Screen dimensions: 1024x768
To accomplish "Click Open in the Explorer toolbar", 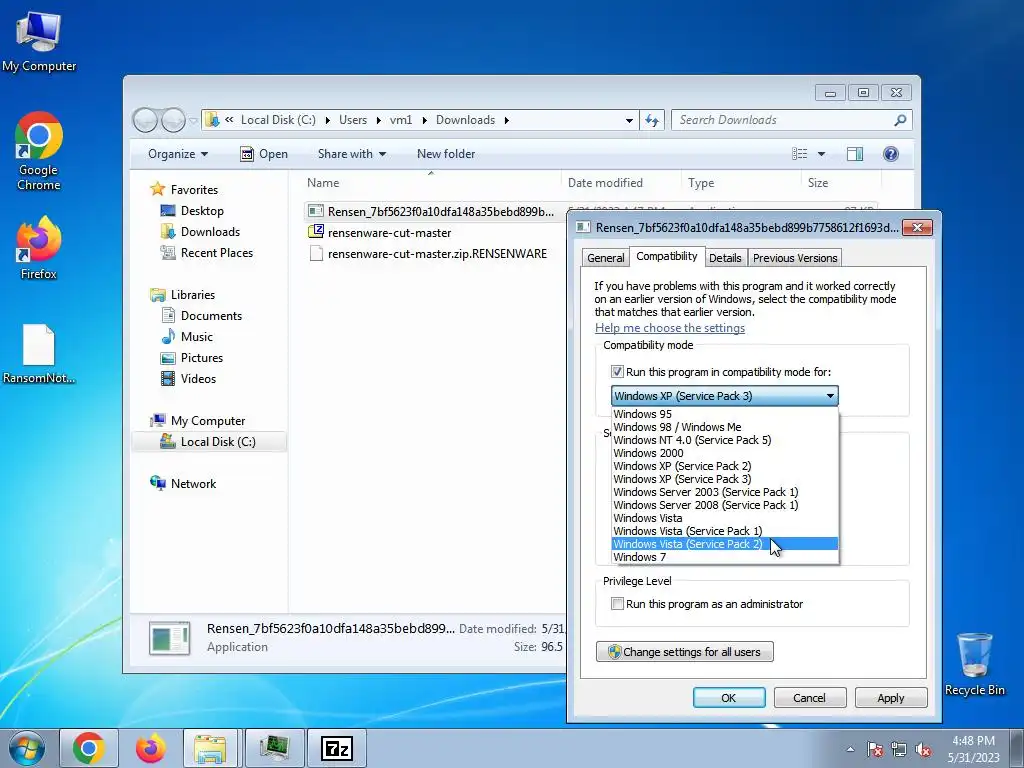I will 264,154.
